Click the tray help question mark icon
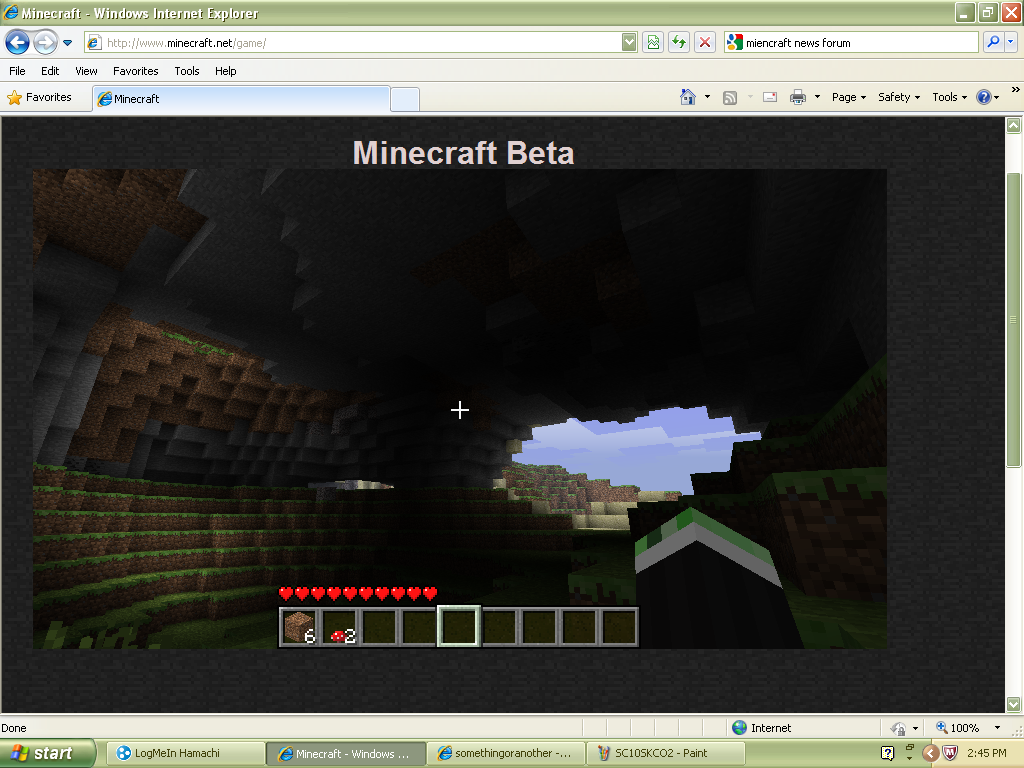Screen dimensions: 1024x768 point(887,753)
